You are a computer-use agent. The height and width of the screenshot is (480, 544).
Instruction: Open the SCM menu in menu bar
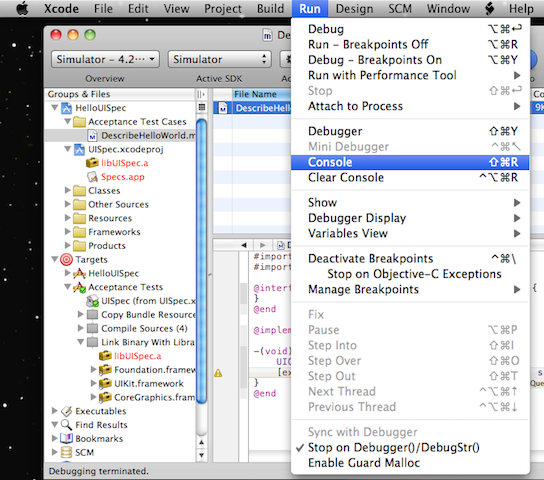(x=400, y=8)
